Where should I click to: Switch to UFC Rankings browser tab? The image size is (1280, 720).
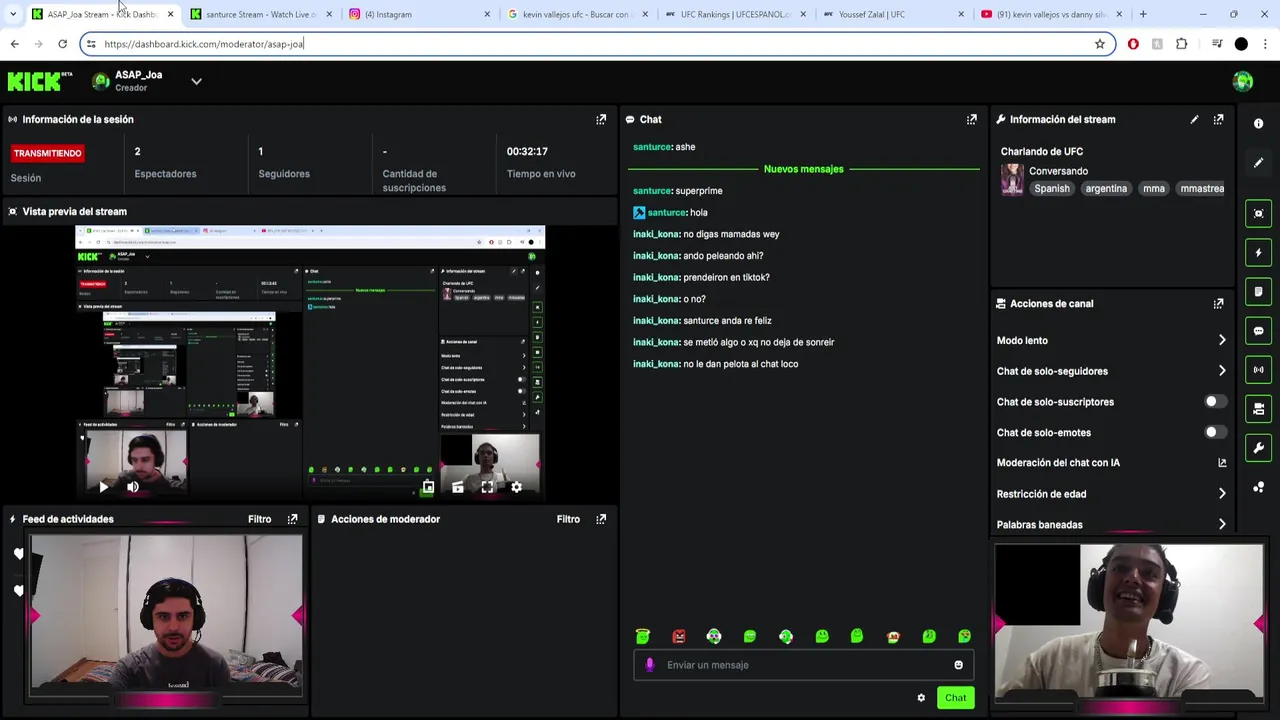[x=735, y=14]
